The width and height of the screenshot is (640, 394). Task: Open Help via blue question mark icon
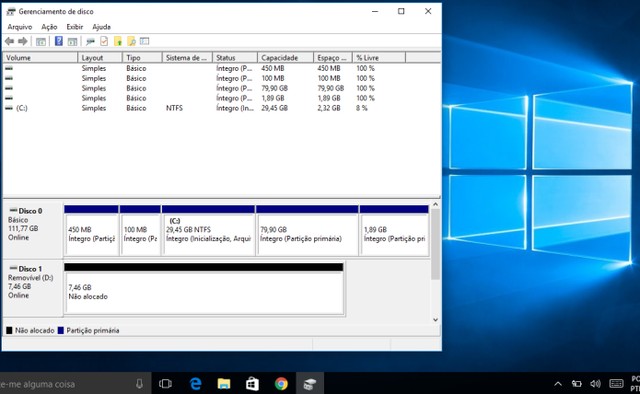59,41
